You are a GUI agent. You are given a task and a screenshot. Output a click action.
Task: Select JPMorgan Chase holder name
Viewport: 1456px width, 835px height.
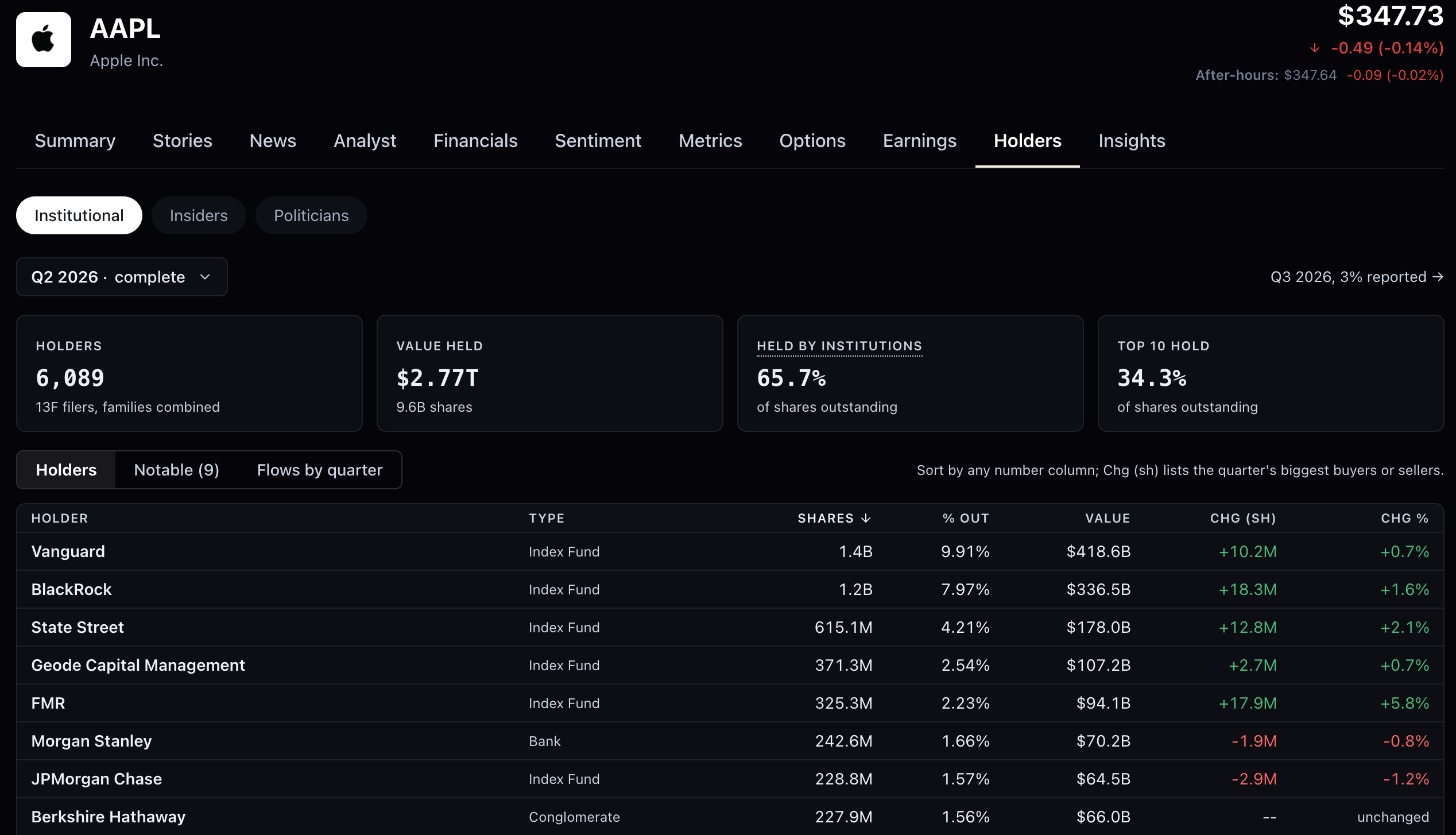point(96,779)
